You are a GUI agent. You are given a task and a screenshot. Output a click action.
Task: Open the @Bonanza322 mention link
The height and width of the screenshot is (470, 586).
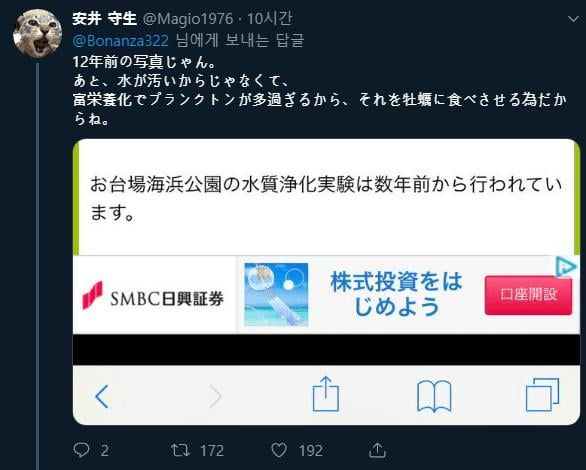point(120,40)
